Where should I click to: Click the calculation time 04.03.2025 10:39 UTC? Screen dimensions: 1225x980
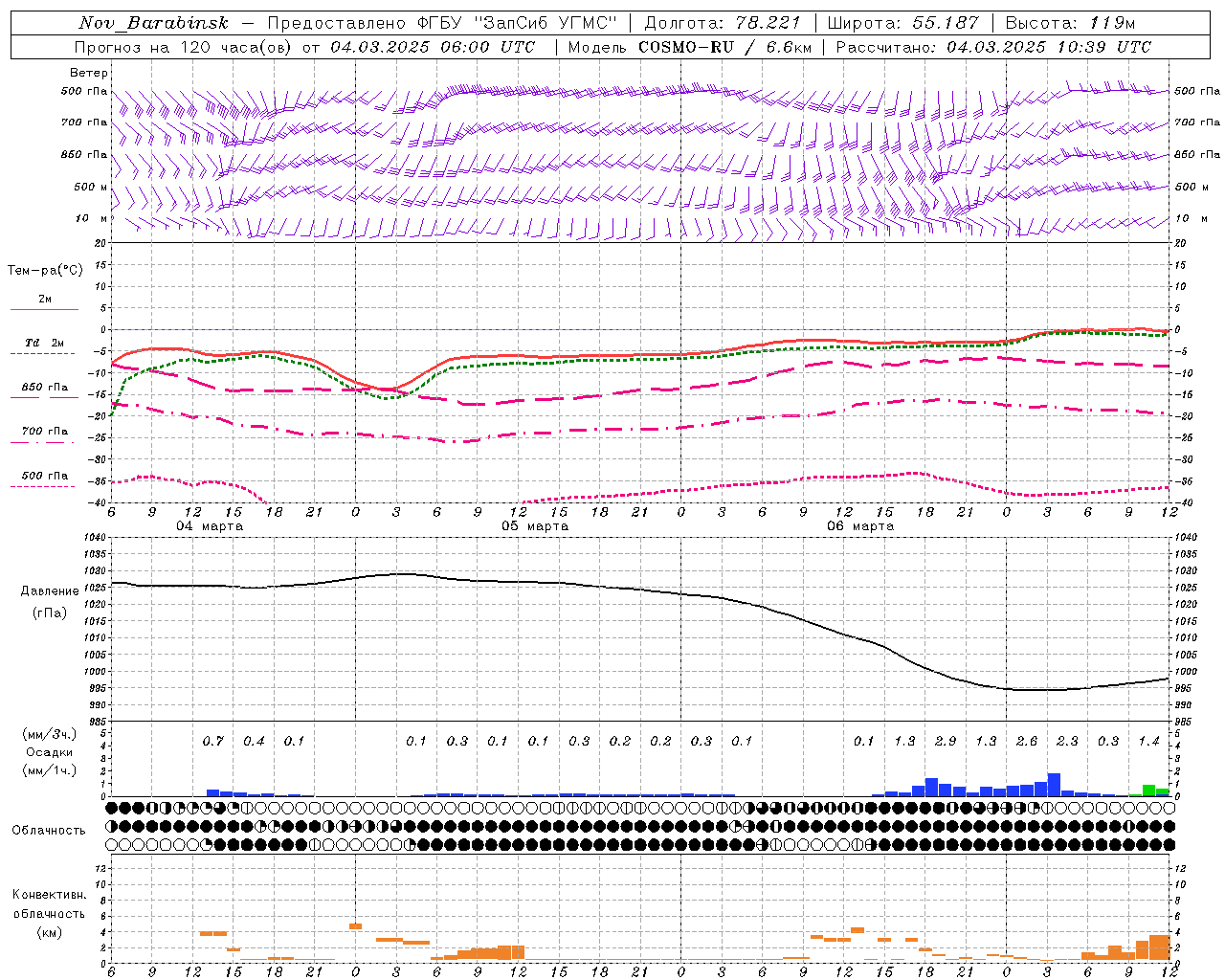pos(1049,47)
